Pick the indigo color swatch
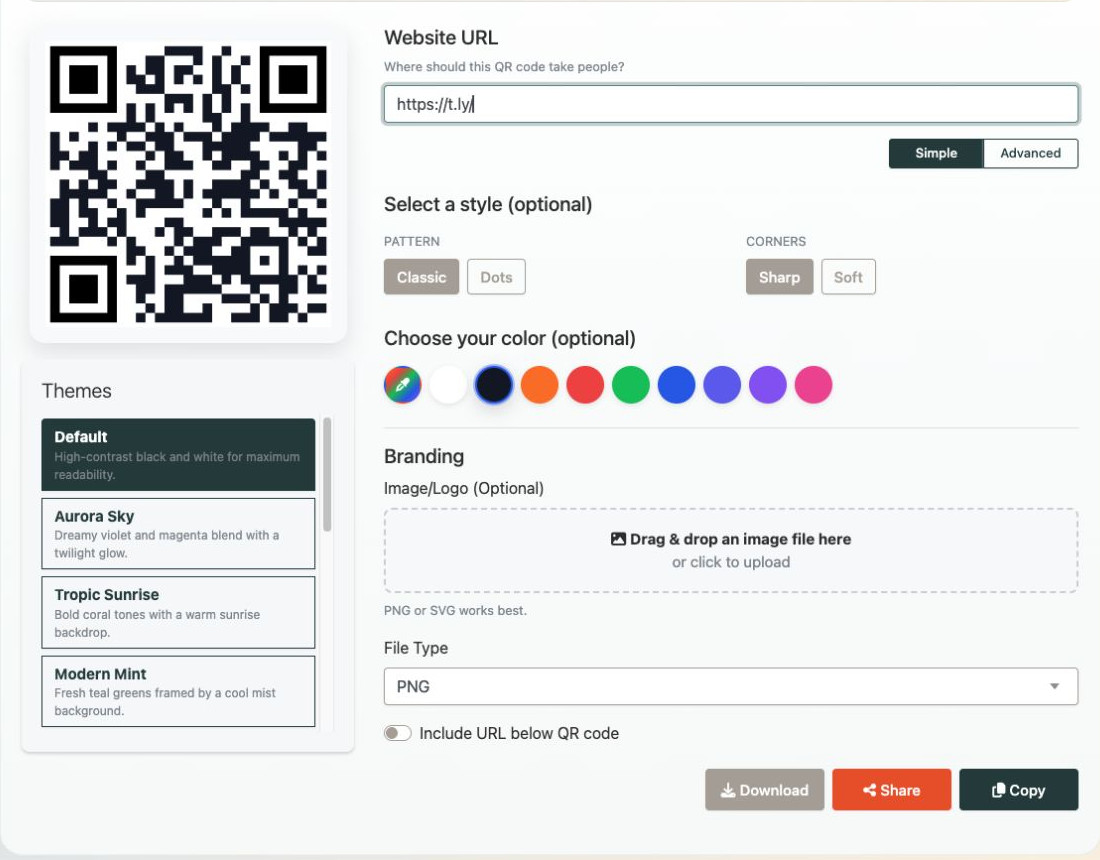Screen dimensions: 1100x860 point(722,384)
